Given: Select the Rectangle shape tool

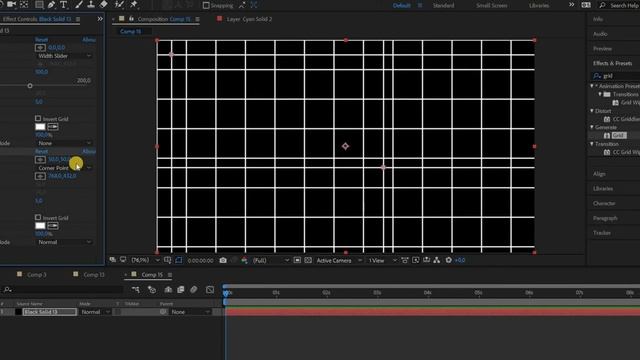Looking at the screenshot, I should 39,4.
